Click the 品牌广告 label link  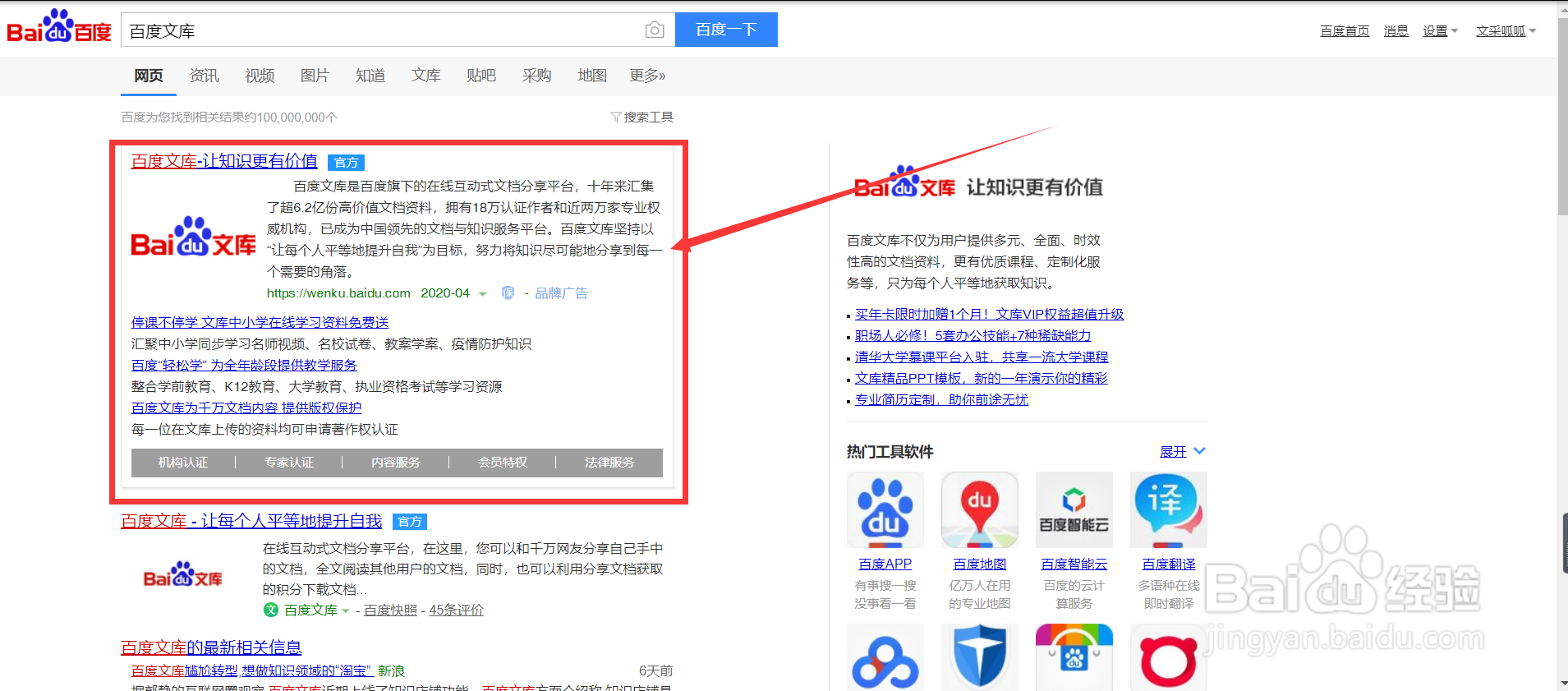click(561, 293)
